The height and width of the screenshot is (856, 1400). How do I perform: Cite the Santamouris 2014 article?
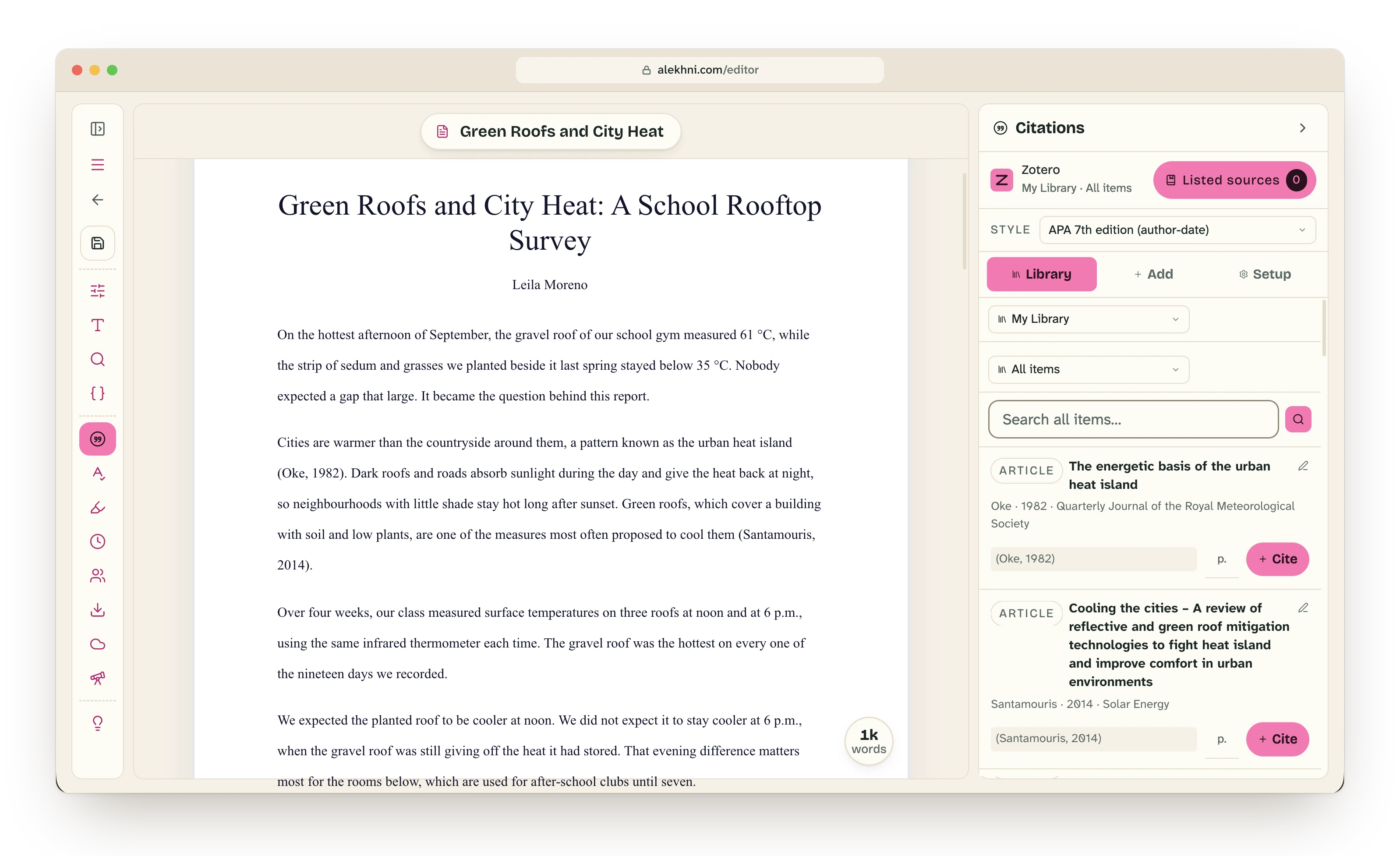[1277, 739]
